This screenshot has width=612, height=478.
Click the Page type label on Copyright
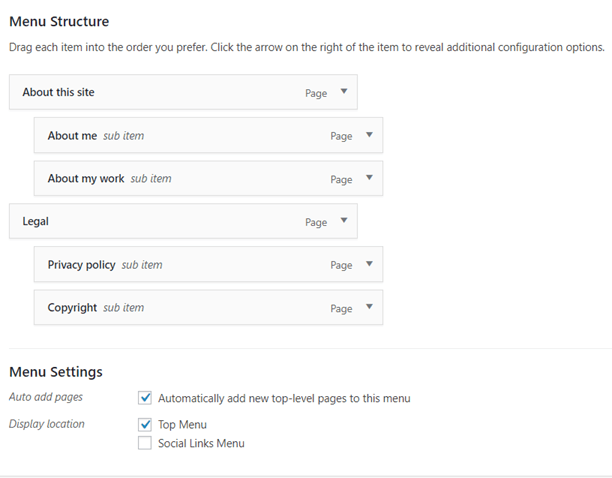tap(342, 309)
